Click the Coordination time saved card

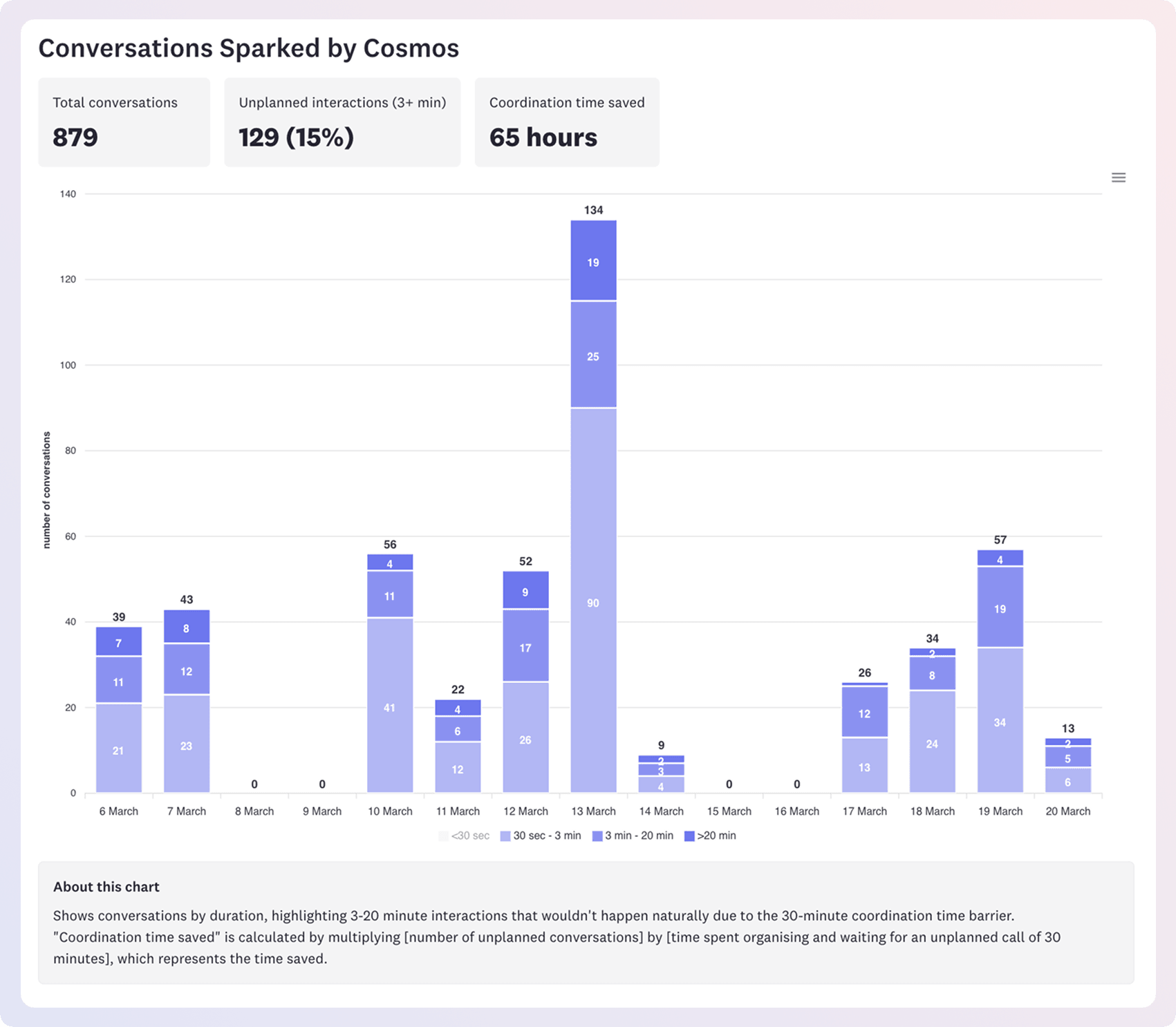[567, 122]
